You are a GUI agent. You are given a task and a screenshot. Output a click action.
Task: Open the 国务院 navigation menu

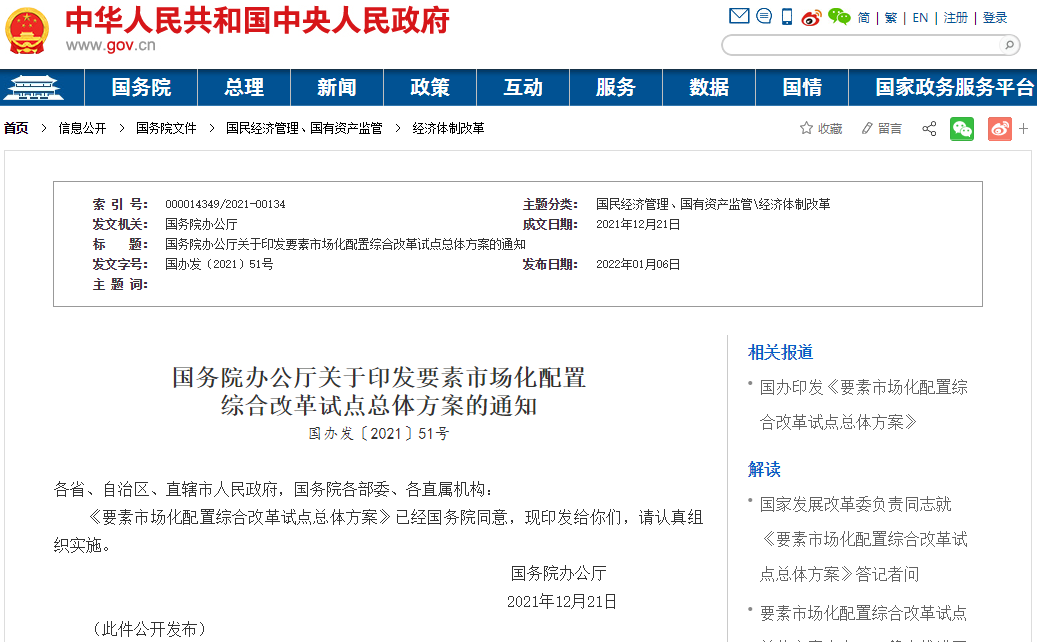coord(141,88)
